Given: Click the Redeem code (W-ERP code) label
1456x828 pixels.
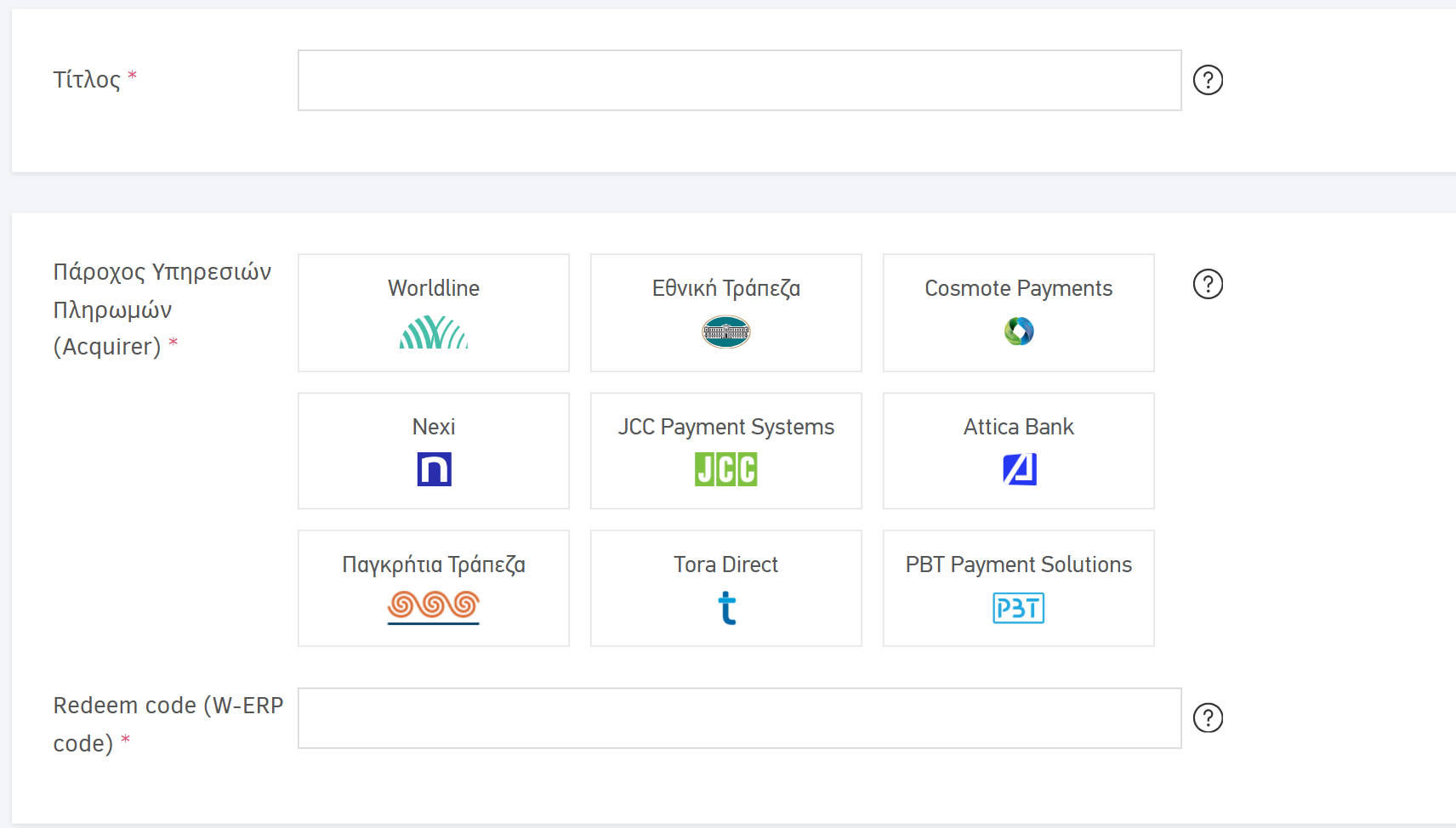Looking at the screenshot, I should [x=168, y=724].
